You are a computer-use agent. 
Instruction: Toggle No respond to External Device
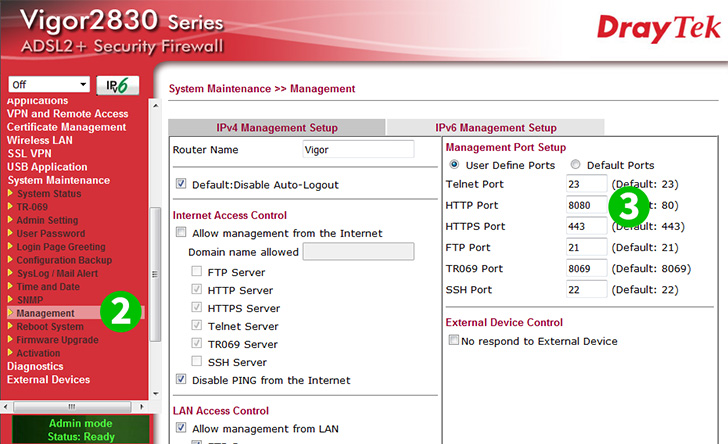tap(454, 340)
